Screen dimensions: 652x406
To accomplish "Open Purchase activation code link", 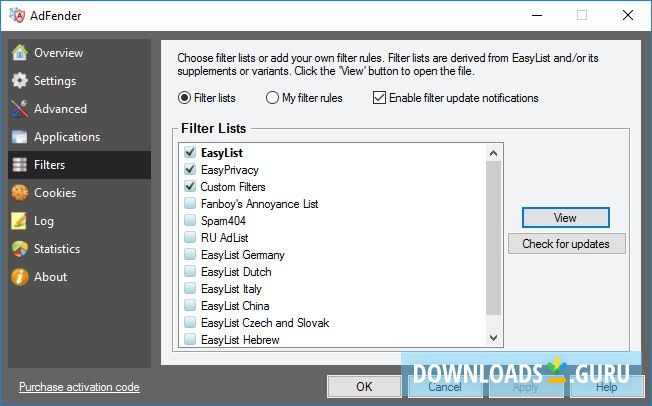I will (x=79, y=387).
